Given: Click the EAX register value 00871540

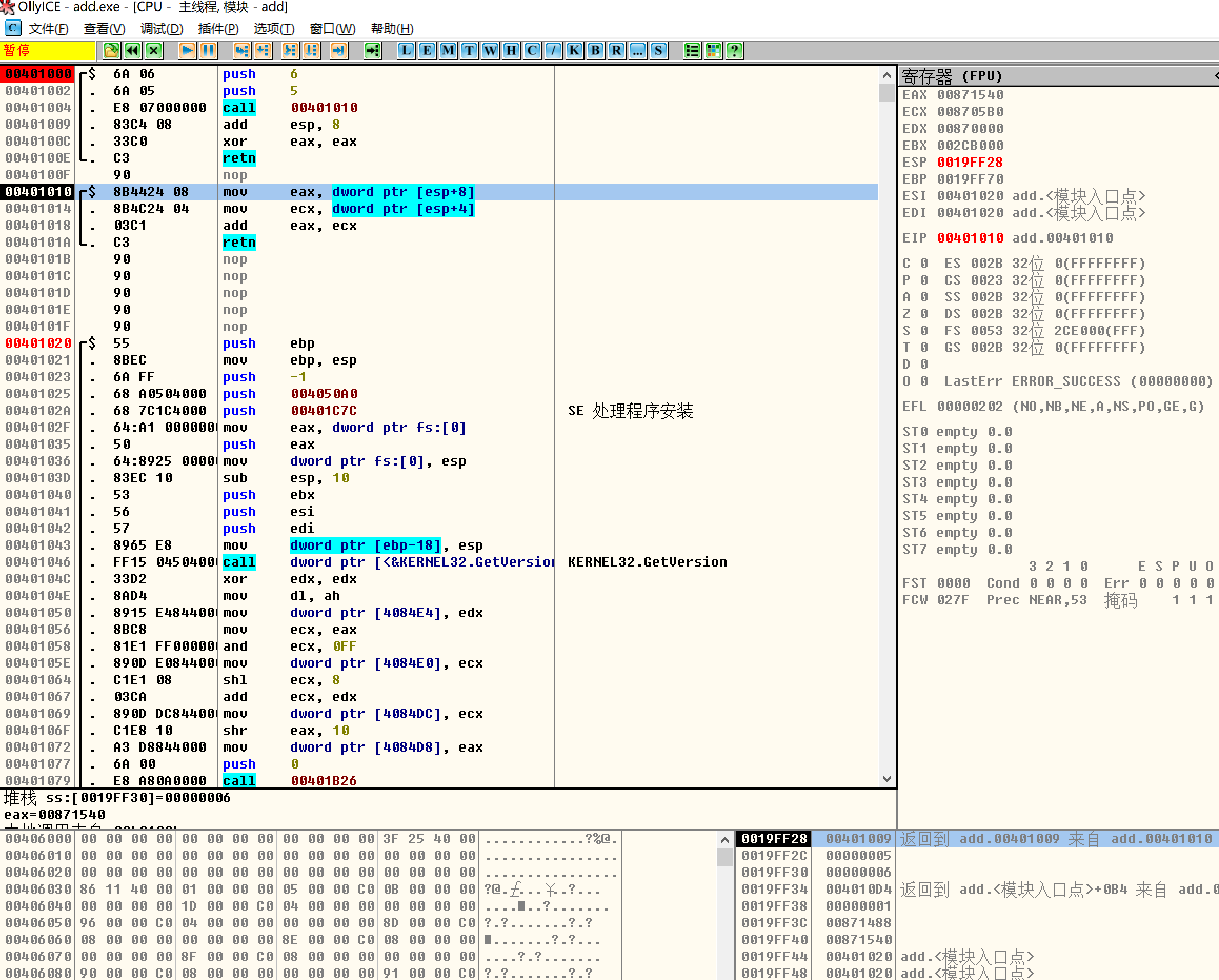Looking at the screenshot, I should 970,95.
